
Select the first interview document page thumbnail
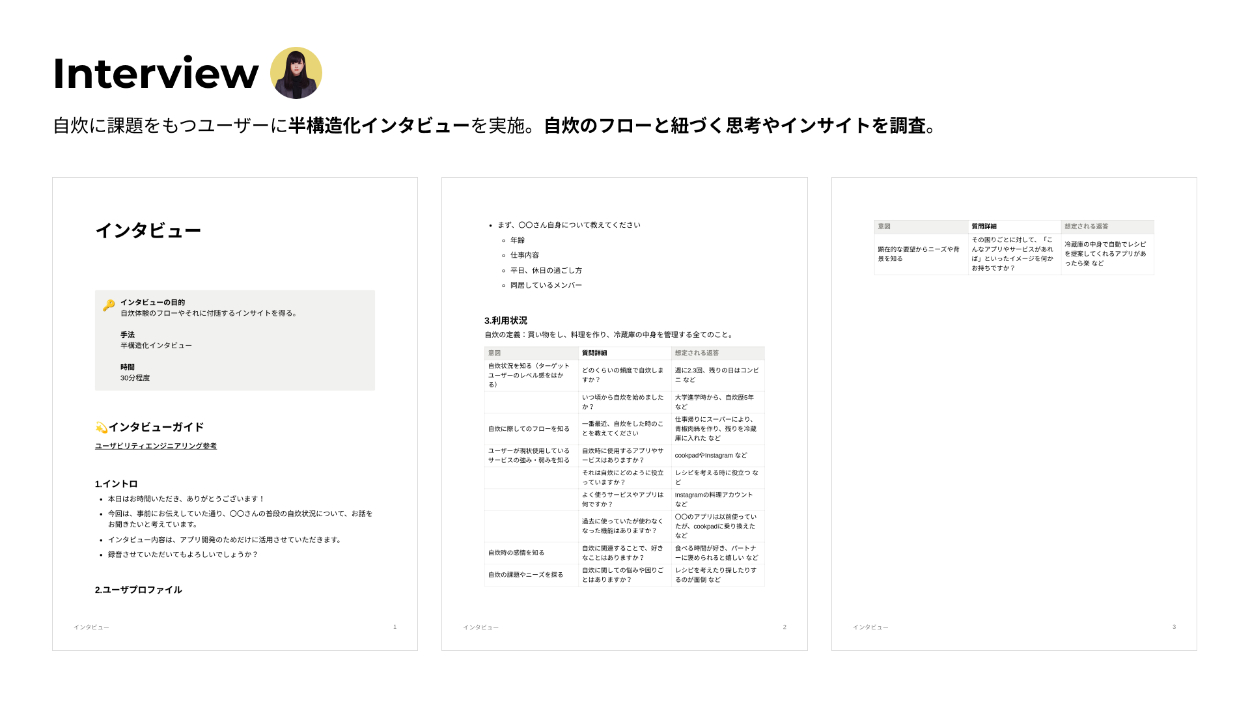pos(235,413)
